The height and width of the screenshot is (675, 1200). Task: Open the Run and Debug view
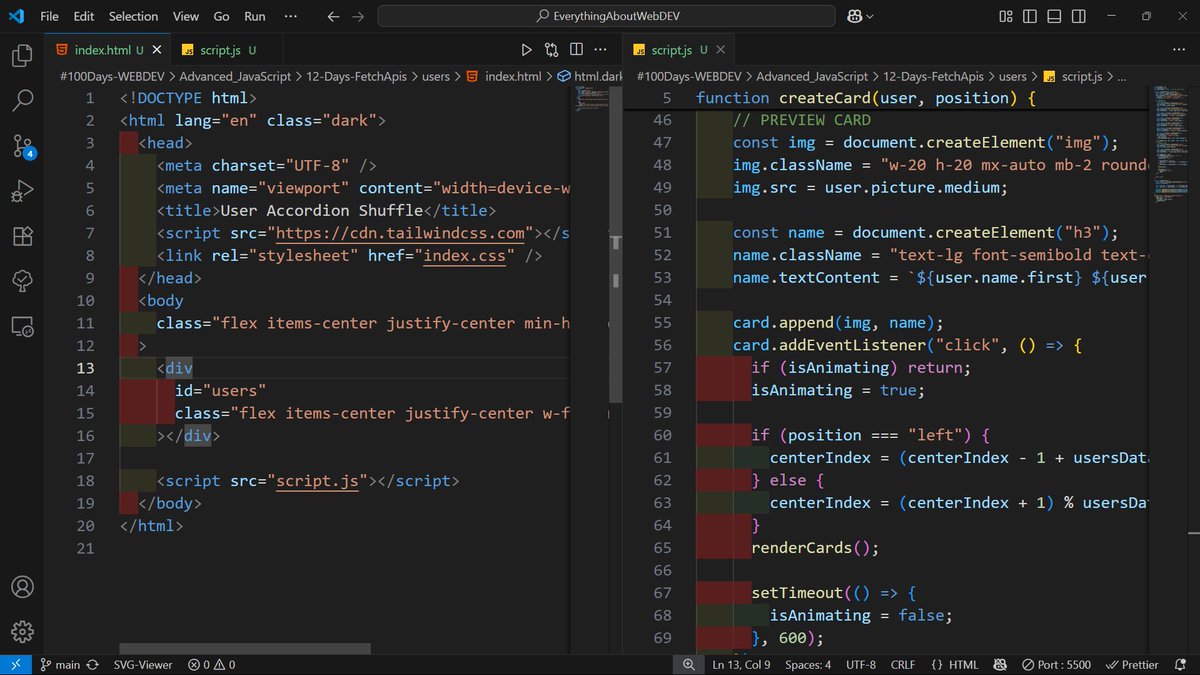point(22,191)
